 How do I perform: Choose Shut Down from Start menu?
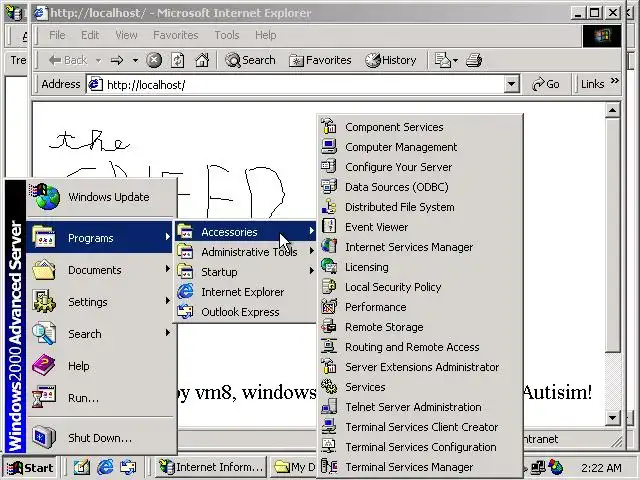coord(100,438)
